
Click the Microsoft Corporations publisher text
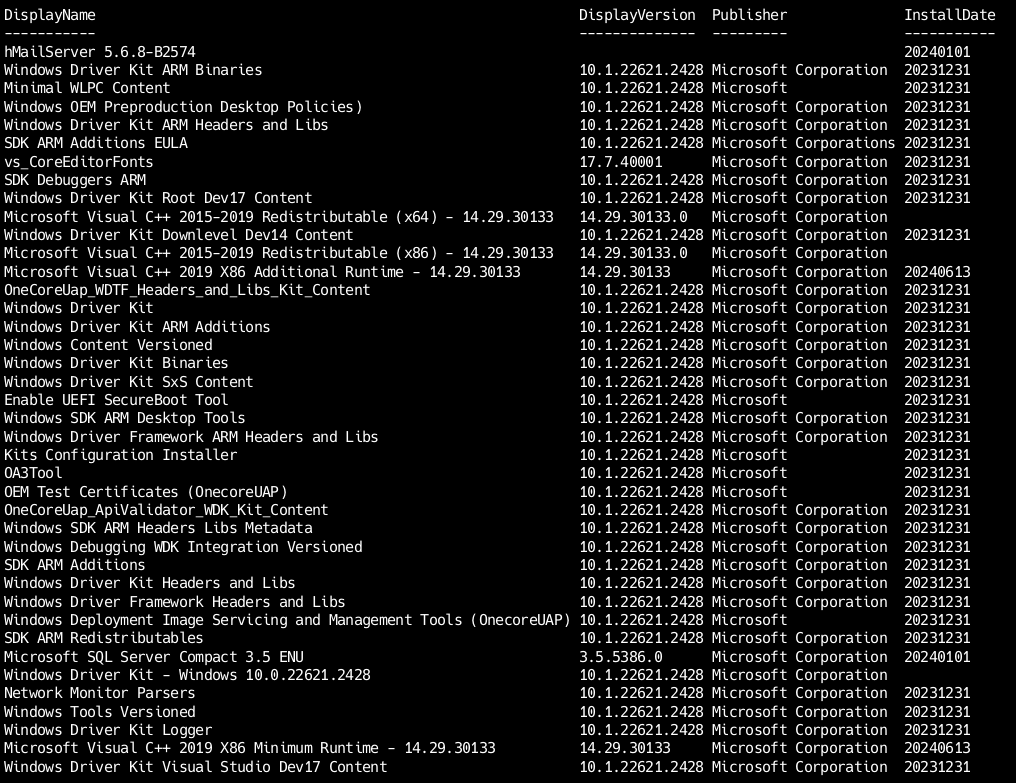(803, 143)
